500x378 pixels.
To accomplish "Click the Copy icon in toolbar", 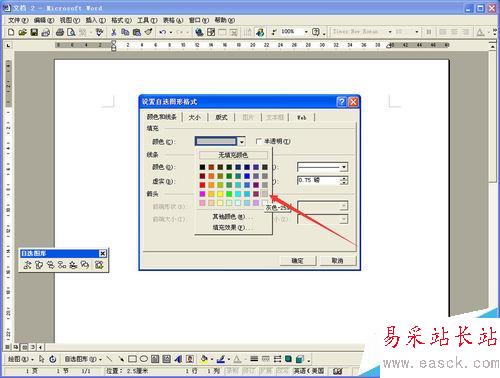I will (x=125, y=32).
